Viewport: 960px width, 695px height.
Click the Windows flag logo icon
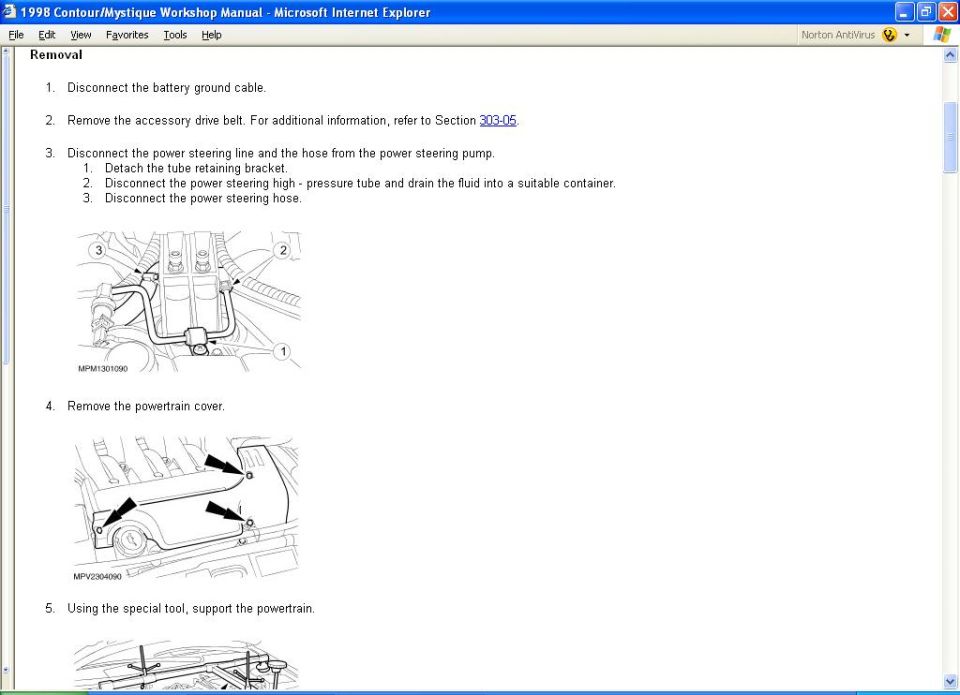(x=942, y=34)
